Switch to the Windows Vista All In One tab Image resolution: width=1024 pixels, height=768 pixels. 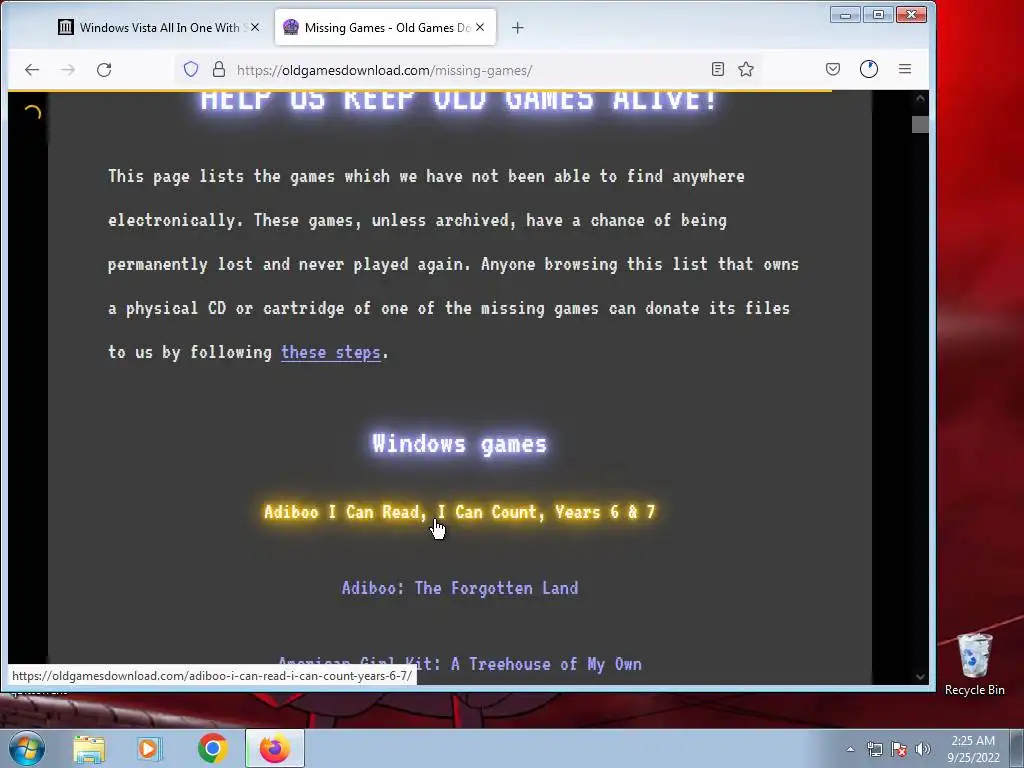158,27
